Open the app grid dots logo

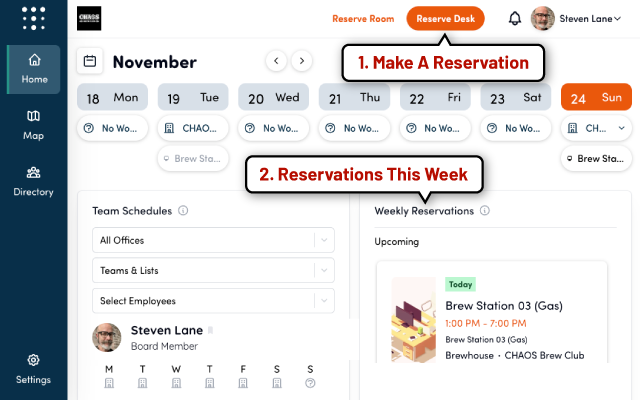(33, 18)
